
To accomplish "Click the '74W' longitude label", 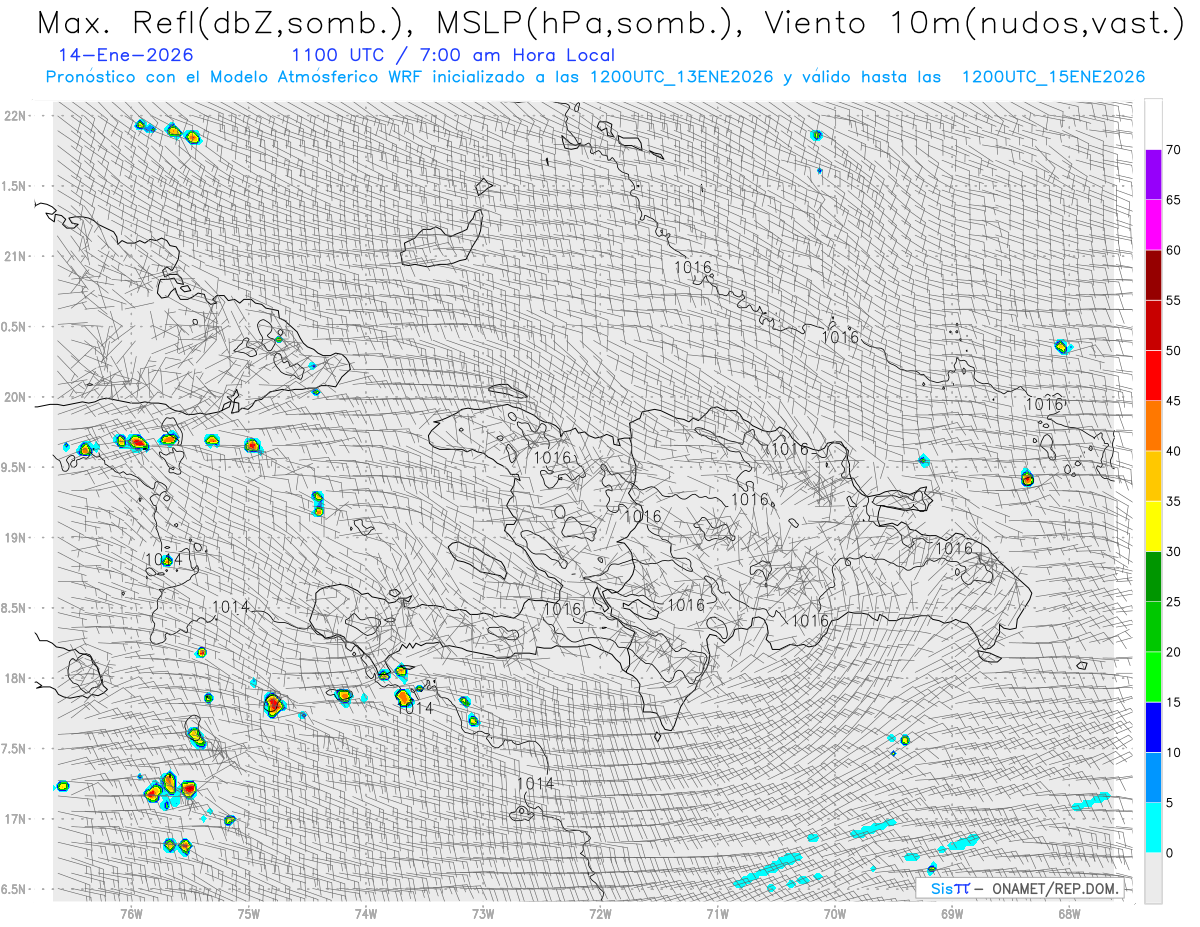I will (x=365, y=913).
